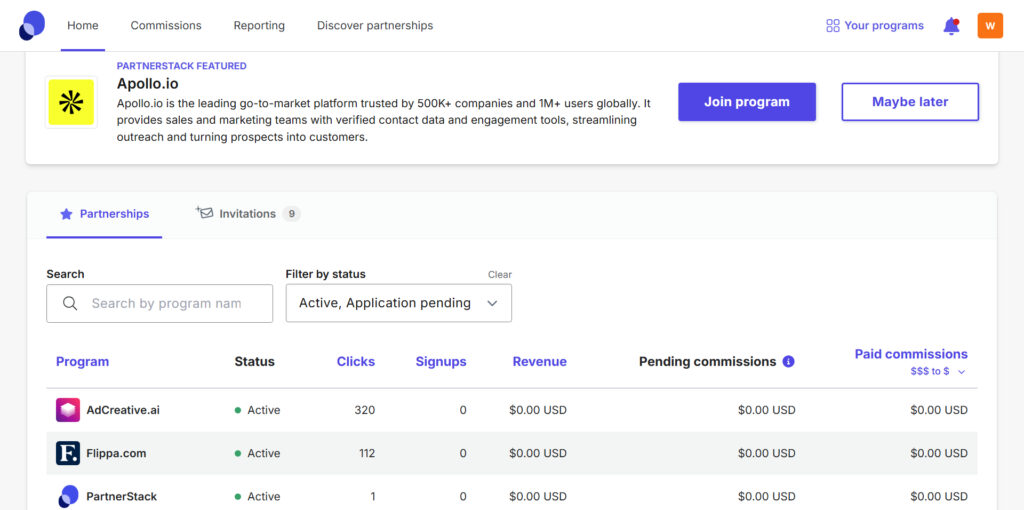Click the 112 clicks value
The height and width of the screenshot is (510, 1024).
click(367, 453)
